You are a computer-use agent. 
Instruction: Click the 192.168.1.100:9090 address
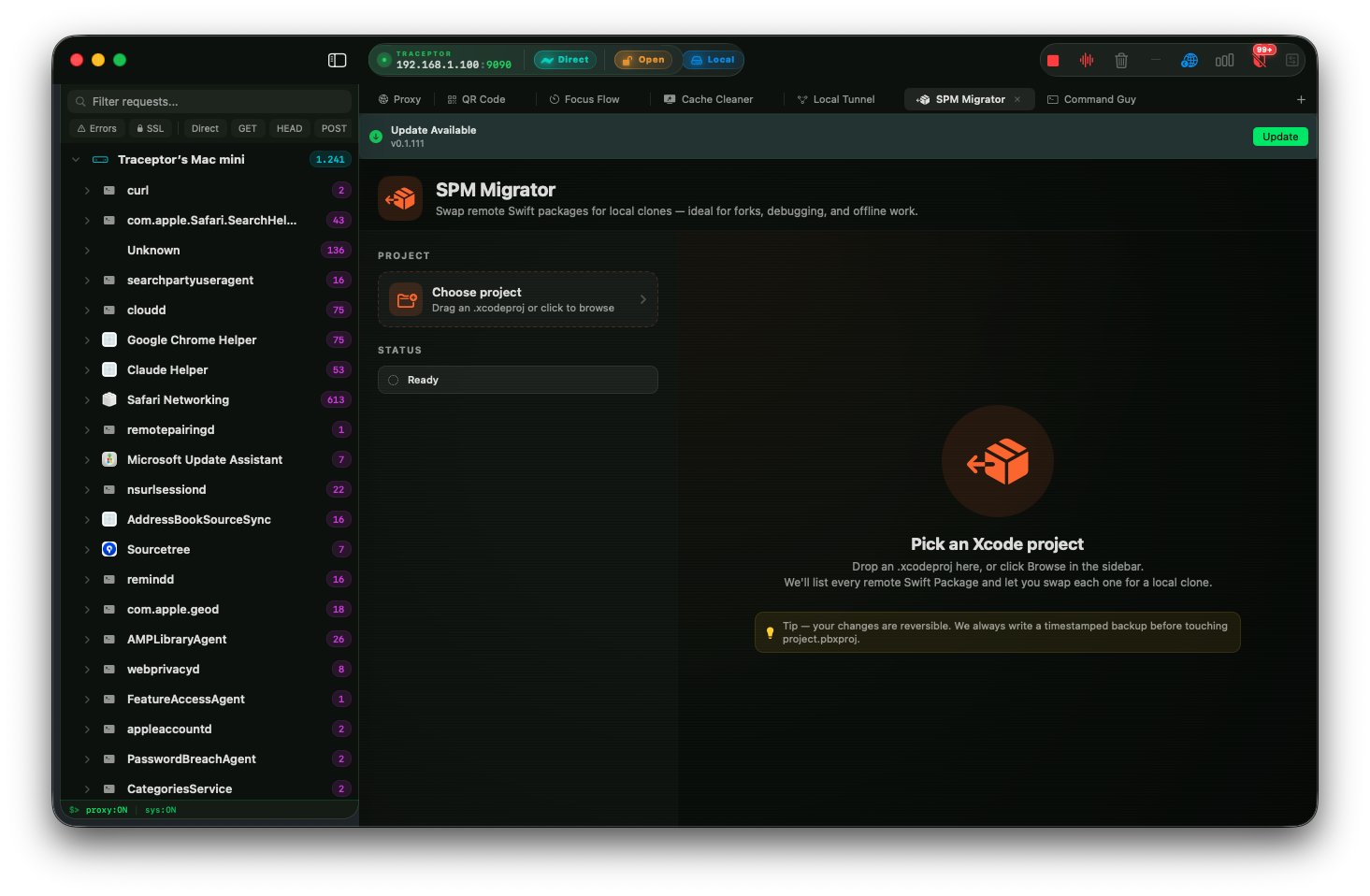[x=454, y=65]
